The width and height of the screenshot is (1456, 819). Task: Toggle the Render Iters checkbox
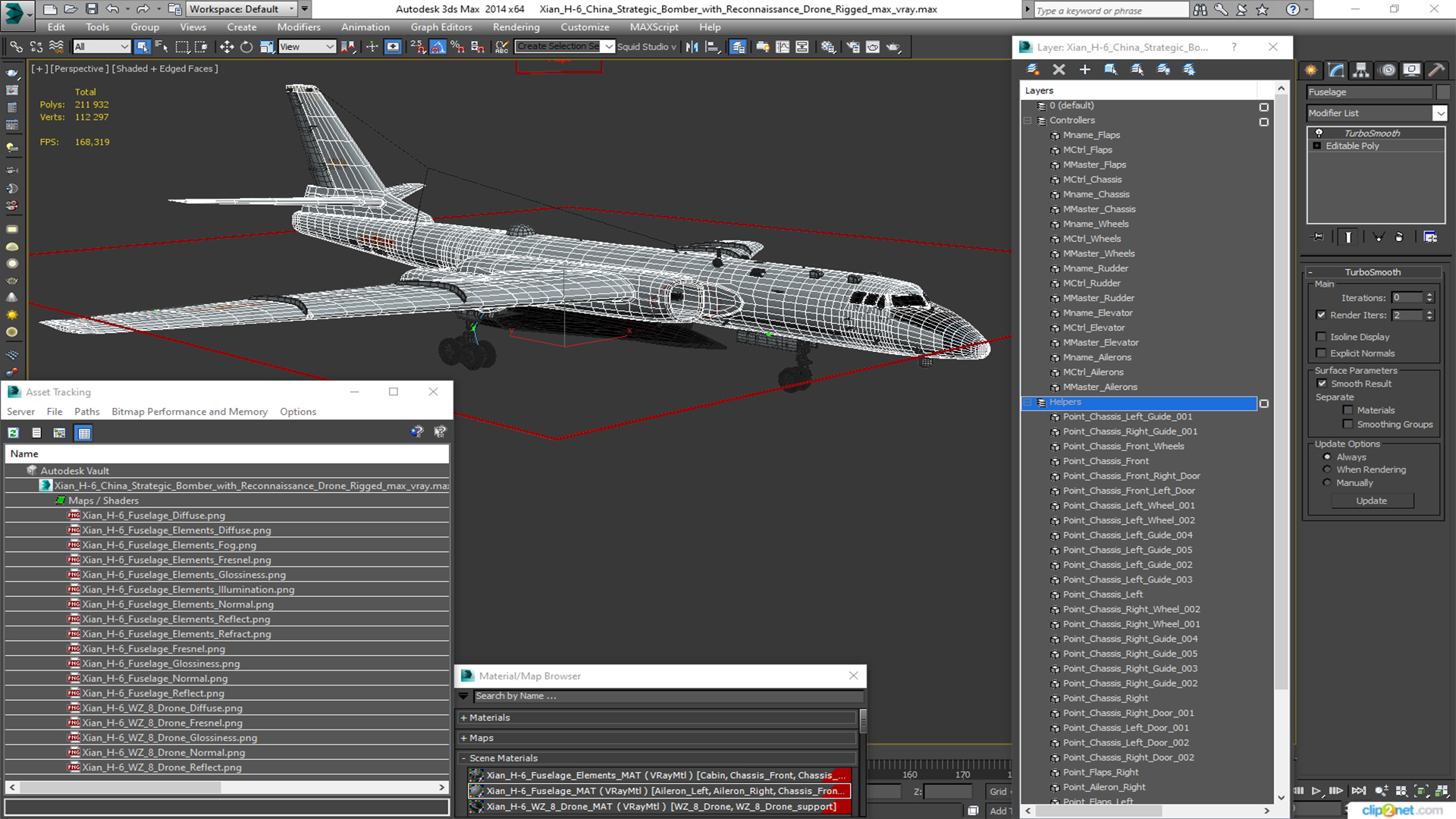[x=1321, y=315]
